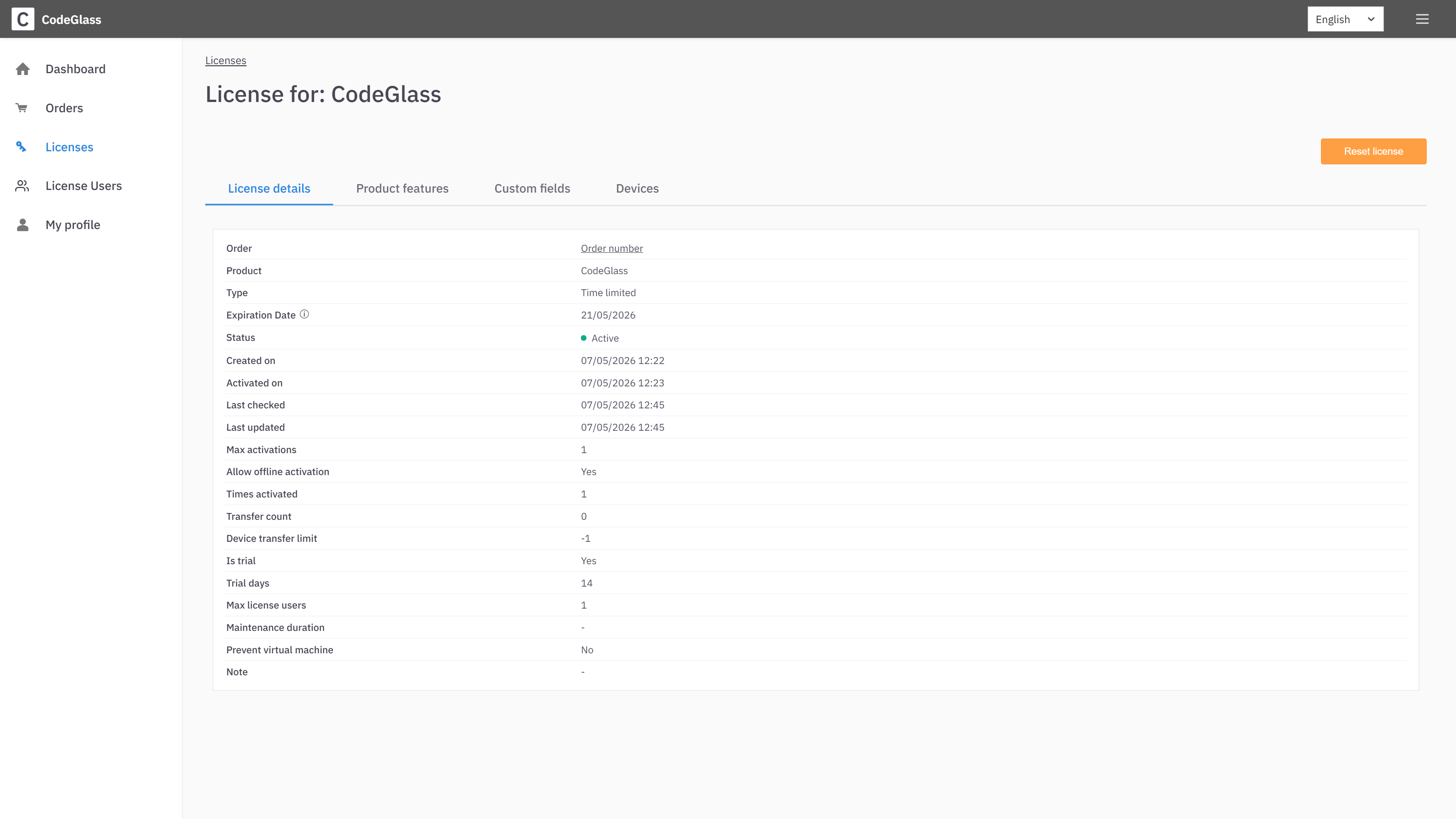
Task: Click the Times activated label
Action: tap(262, 494)
